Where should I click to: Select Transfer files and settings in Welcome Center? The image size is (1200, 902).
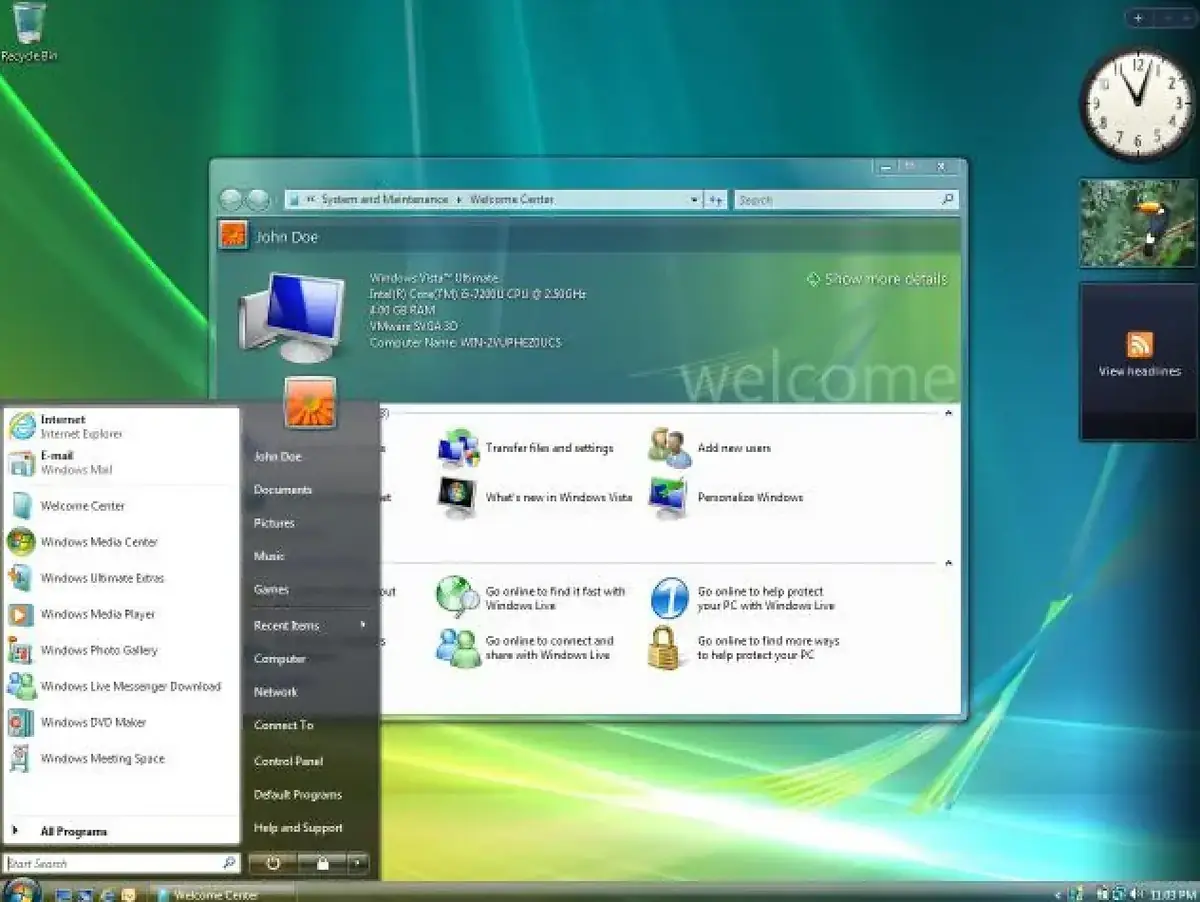point(549,448)
